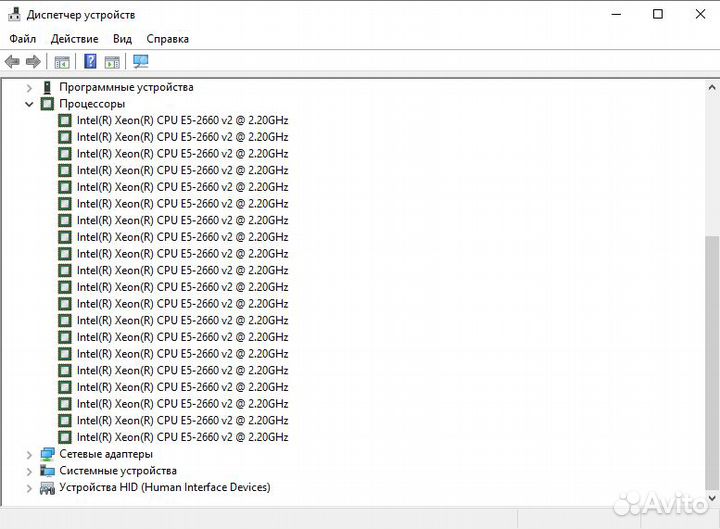Select the Процессоры label
Image resolution: width=720 pixels, height=529 pixels.
pyautogui.click(x=92, y=104)
